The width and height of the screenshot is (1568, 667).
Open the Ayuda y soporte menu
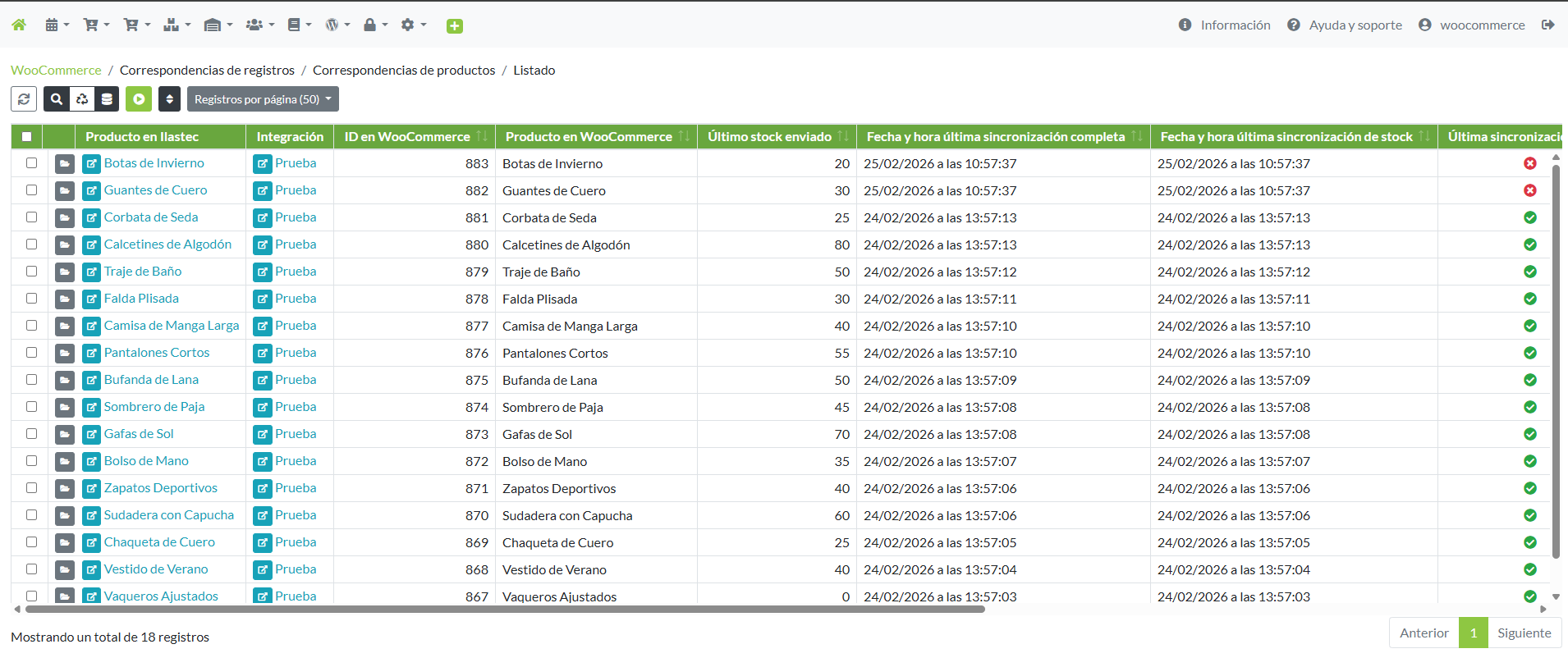[x=1345, y=25]
